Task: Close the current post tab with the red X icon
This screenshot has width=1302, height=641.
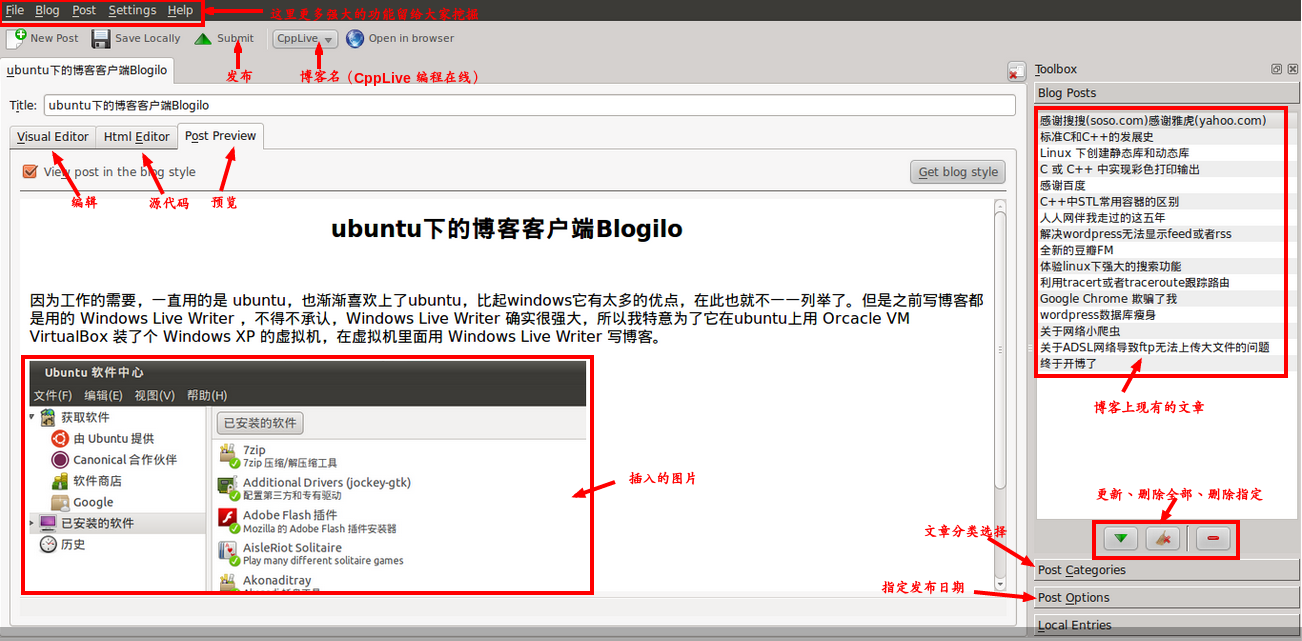Action: [1015, 72]
